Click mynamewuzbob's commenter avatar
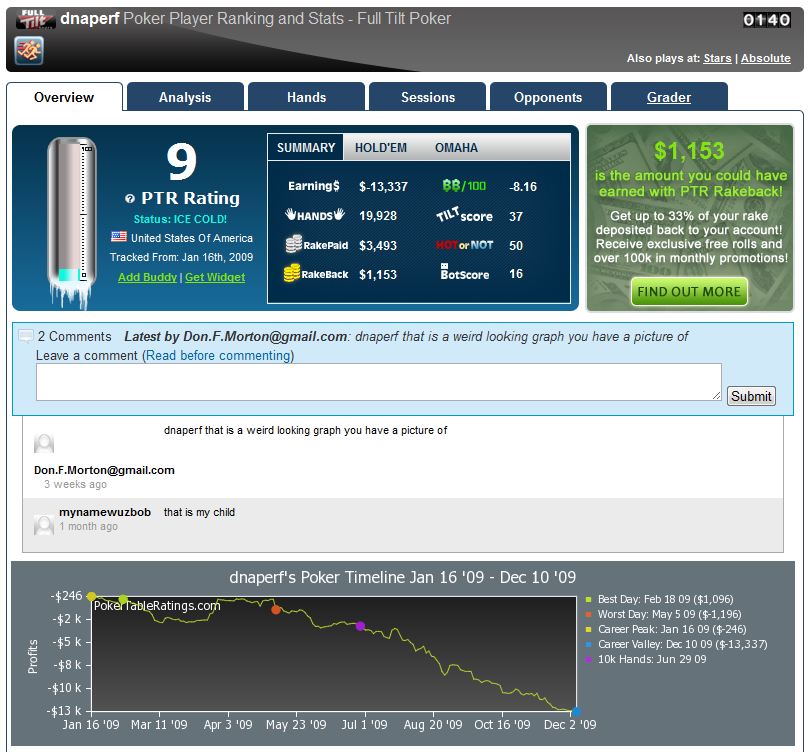810x752 pixels. pyautogui.click(x=44, y=525)
